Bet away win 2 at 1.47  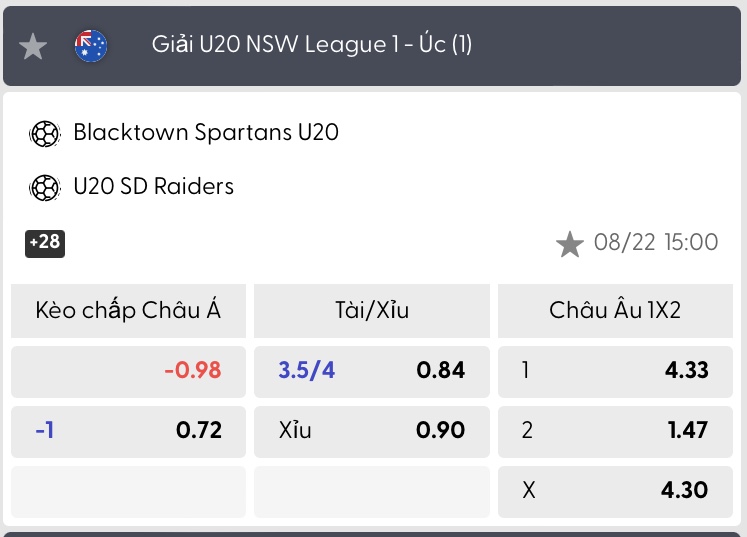pos(615,432)
